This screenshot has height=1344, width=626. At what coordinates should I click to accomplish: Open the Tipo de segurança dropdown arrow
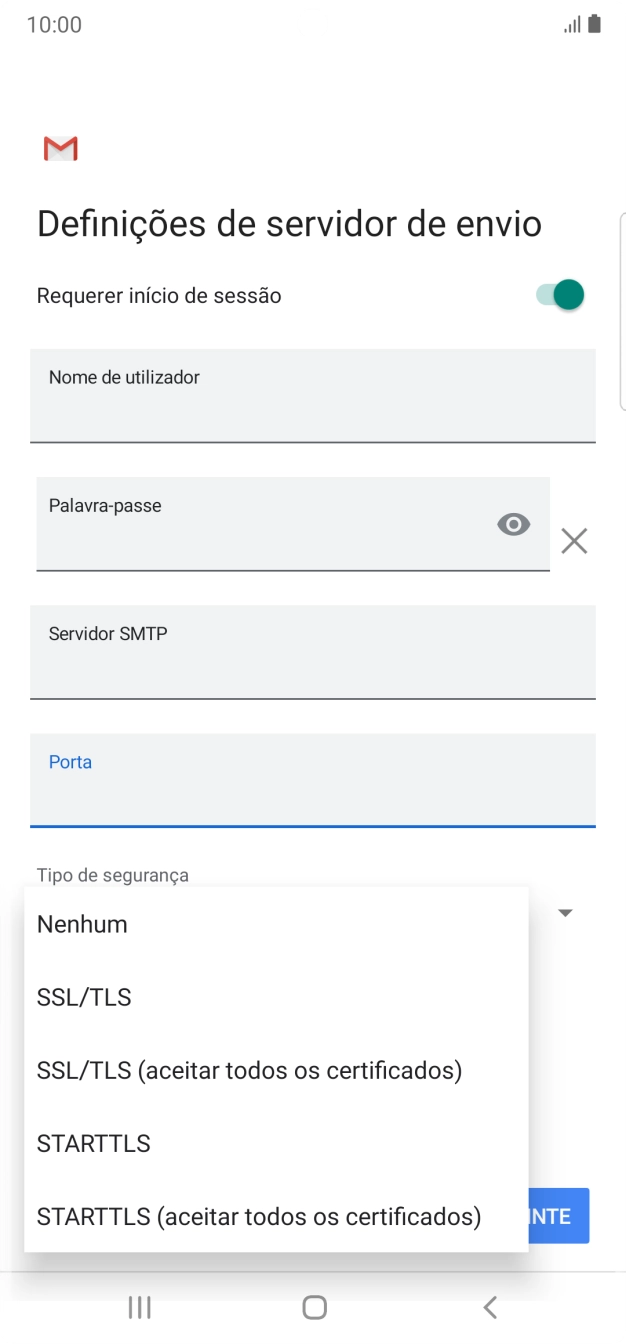point(565,912)
